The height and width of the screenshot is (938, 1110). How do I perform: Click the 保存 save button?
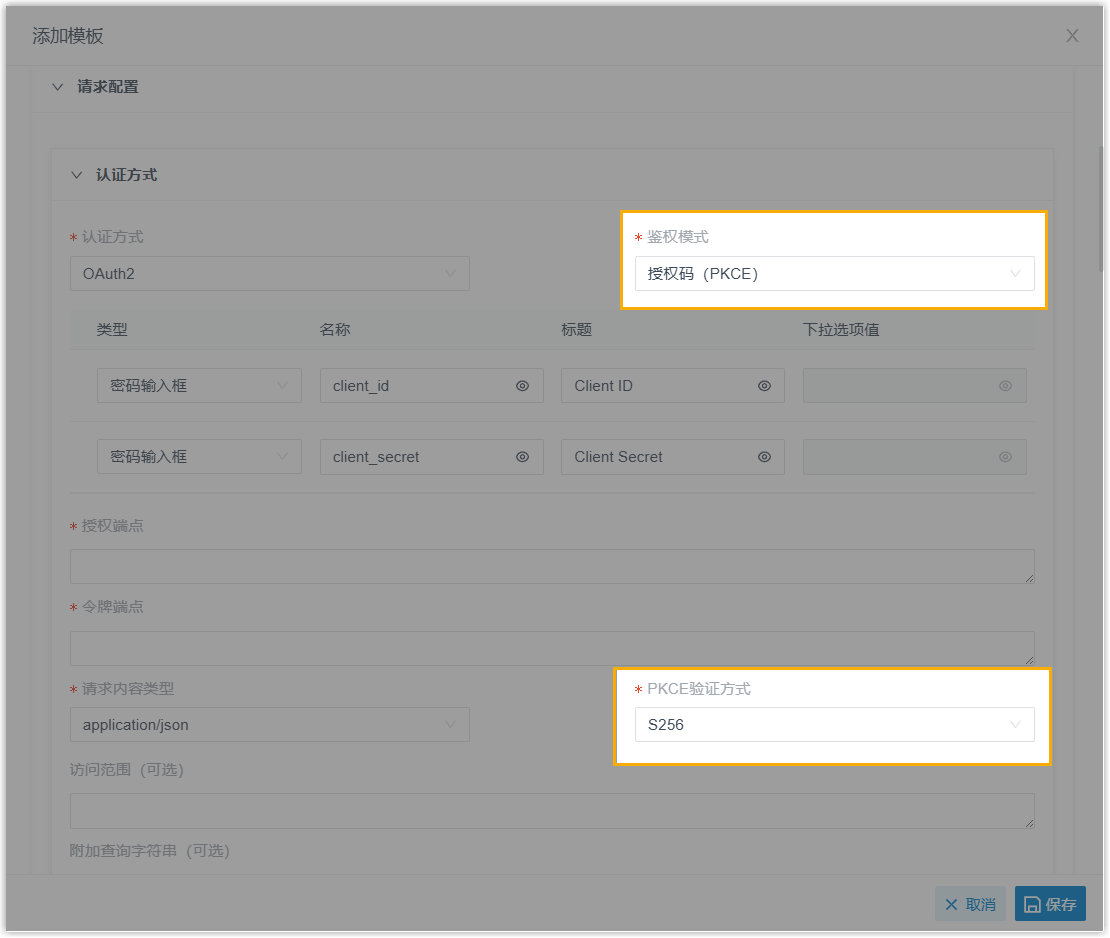click(1050, 904)
